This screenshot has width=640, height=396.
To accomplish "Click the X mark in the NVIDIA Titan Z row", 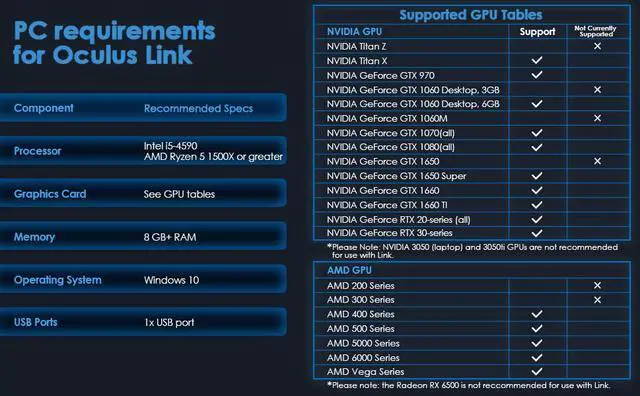I will point(597,46).
